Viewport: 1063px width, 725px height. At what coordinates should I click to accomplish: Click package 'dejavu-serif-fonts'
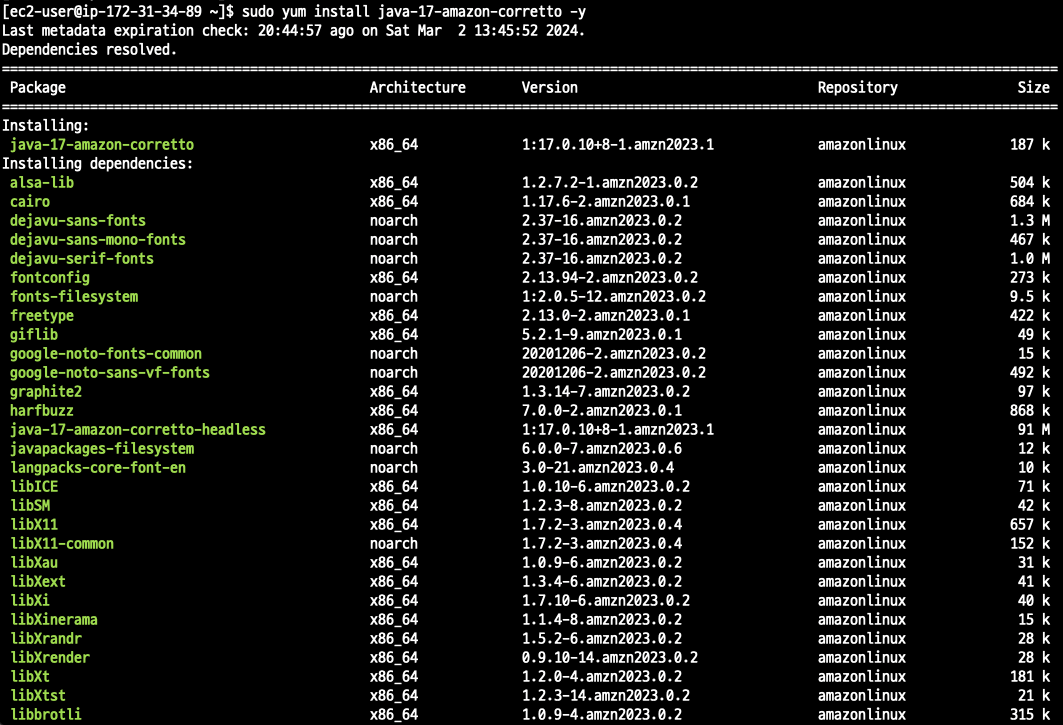(x=82, y=258)
